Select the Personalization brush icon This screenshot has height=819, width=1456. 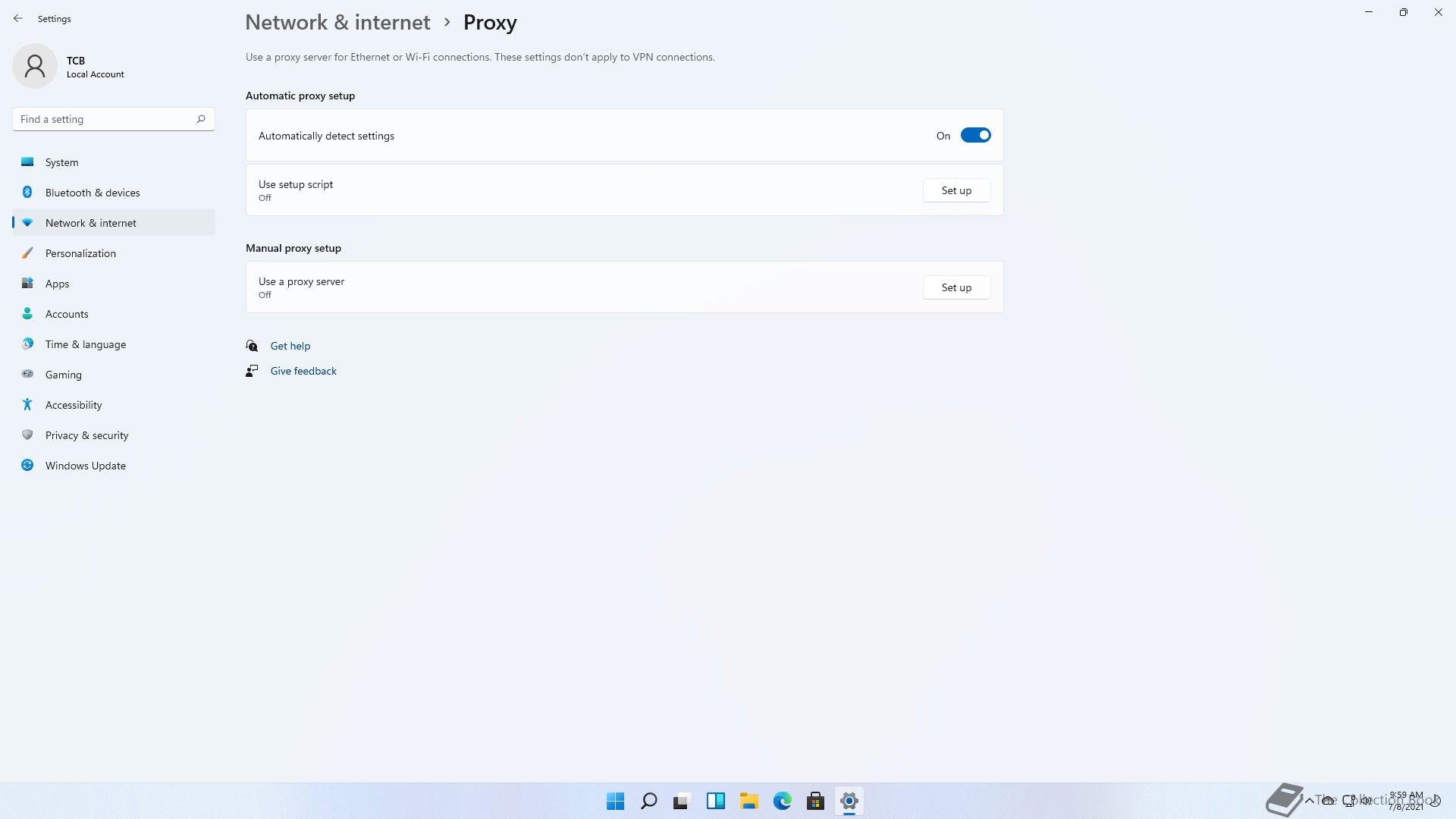27,253
